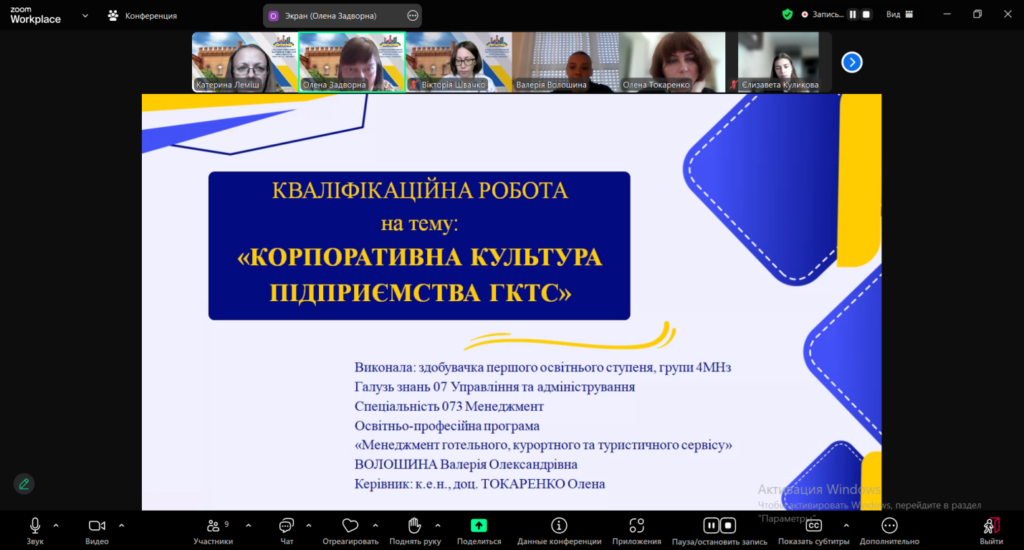Select Валерія Волошина video thumbnail
Viewport: 1024px width, 550px height.
coord(565,62)
